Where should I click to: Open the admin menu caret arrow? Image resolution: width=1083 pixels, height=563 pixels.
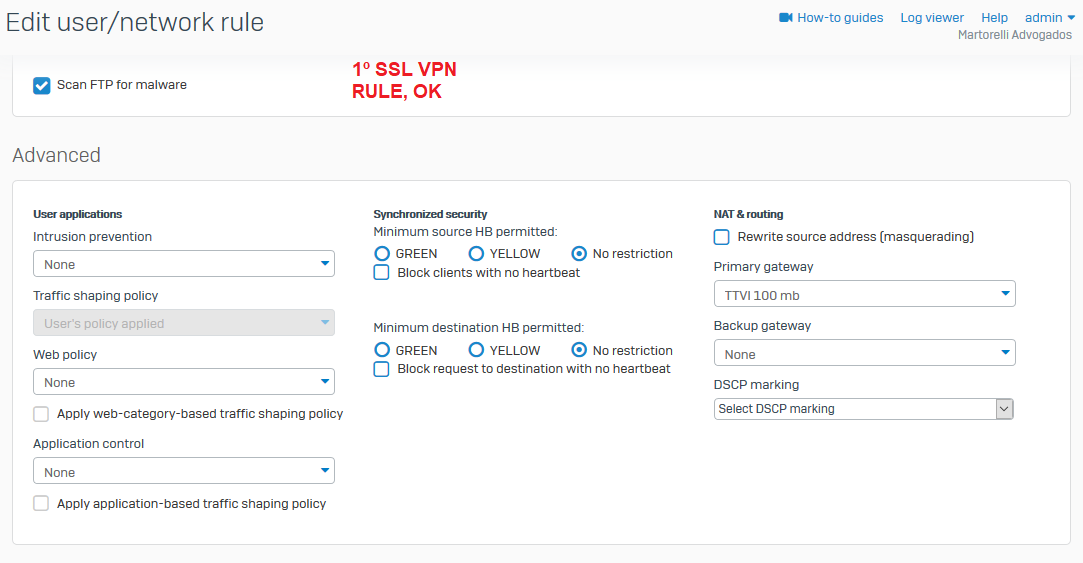[x=1071, y=18]
